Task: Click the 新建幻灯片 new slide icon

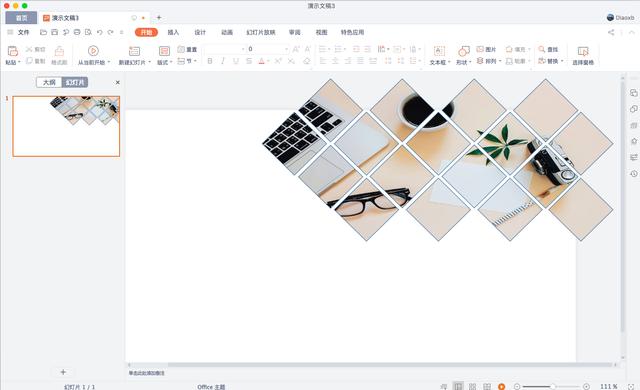Action: [134, 51]
